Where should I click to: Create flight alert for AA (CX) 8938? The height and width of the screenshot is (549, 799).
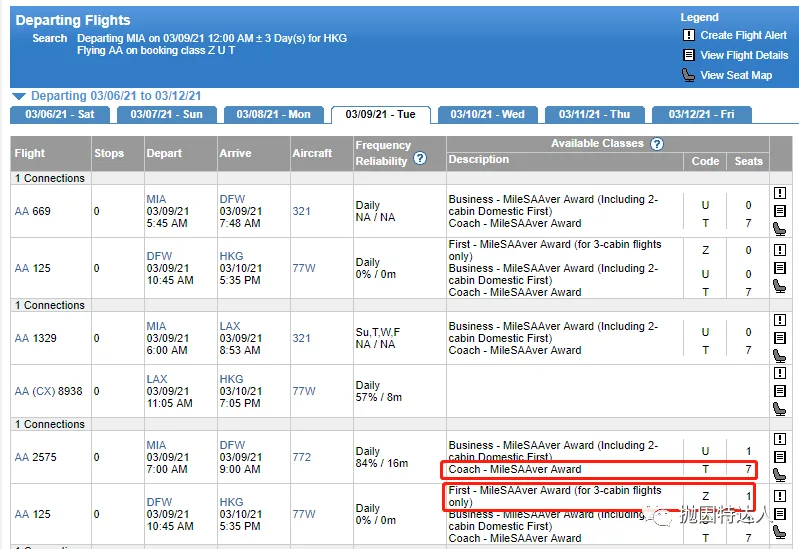(780, 373)
